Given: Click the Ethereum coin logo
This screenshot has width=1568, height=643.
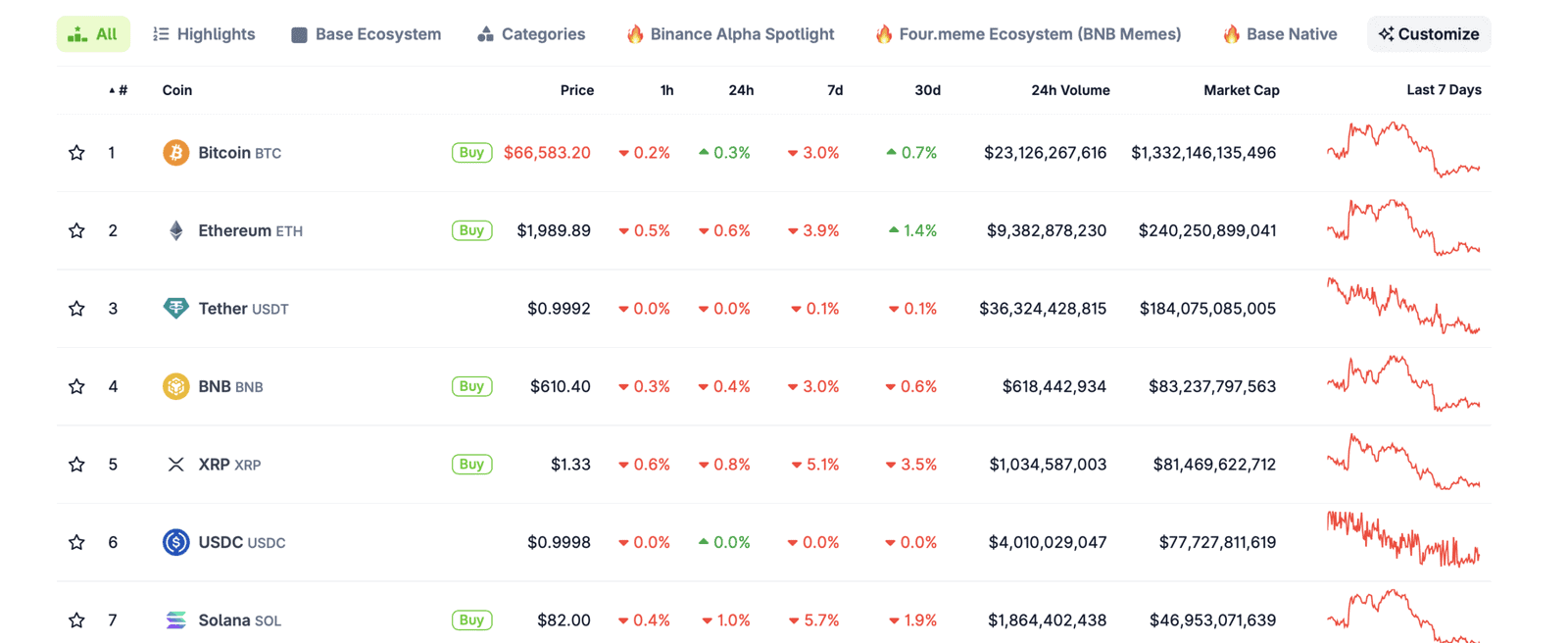Looking at the screenshot, I should pos(176,230).
